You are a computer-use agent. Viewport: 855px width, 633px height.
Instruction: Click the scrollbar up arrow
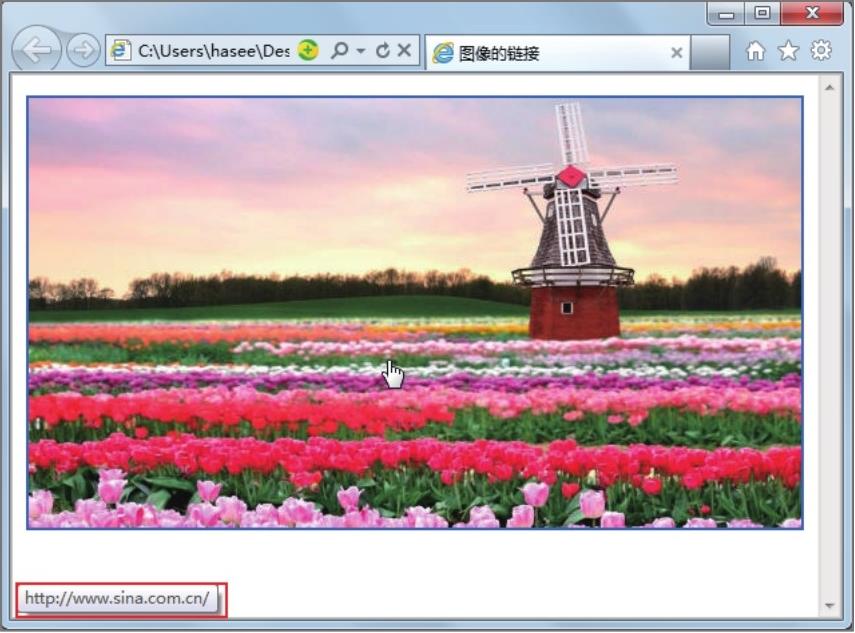(x=829, y=88)
